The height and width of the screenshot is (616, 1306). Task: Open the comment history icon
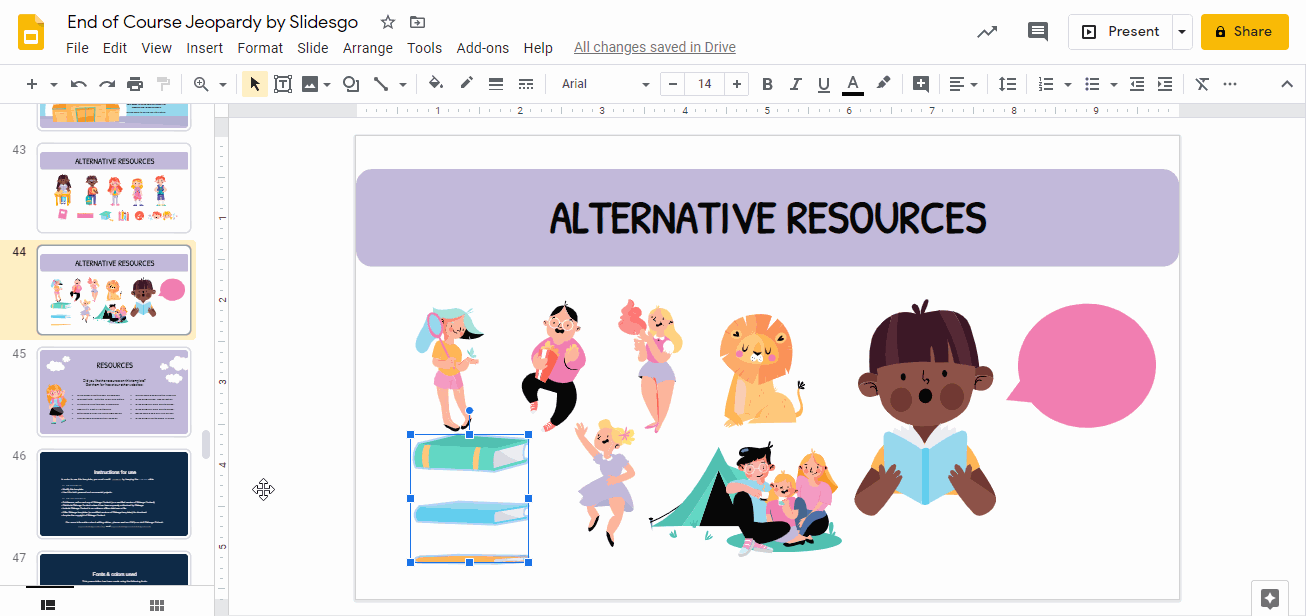[1038, 31]
